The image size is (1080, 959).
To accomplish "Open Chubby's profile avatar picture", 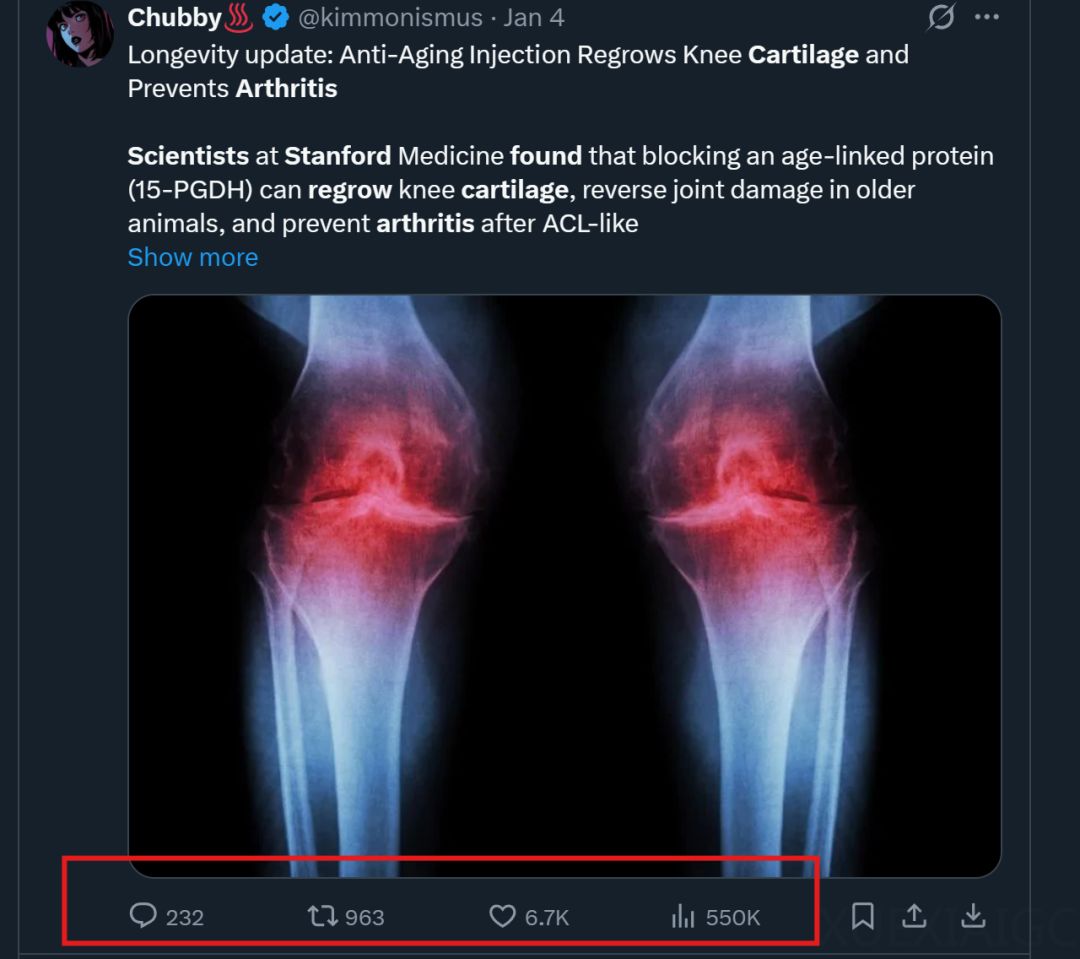I will pos(80,34).
